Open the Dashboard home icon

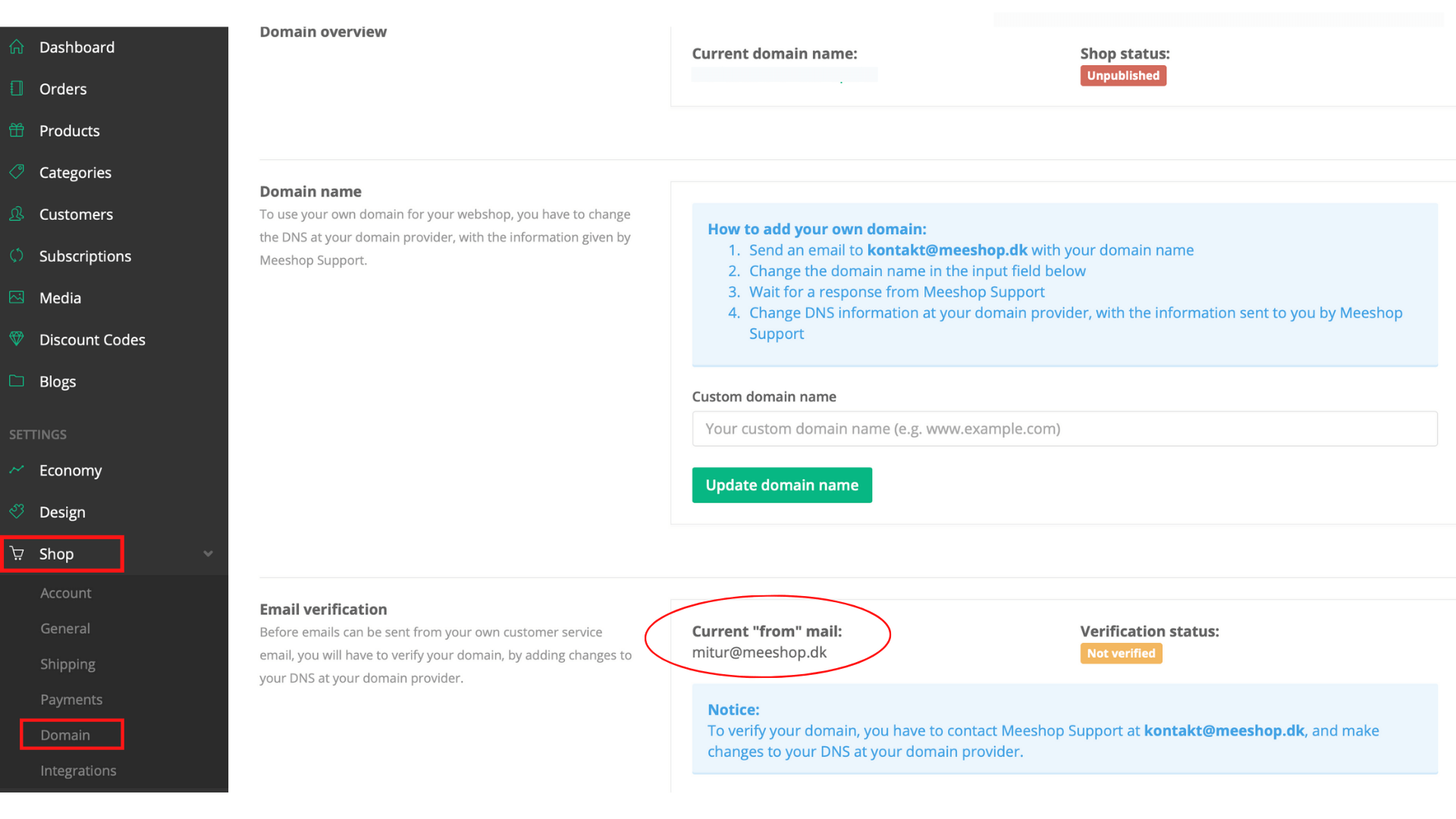pos(17,47)
